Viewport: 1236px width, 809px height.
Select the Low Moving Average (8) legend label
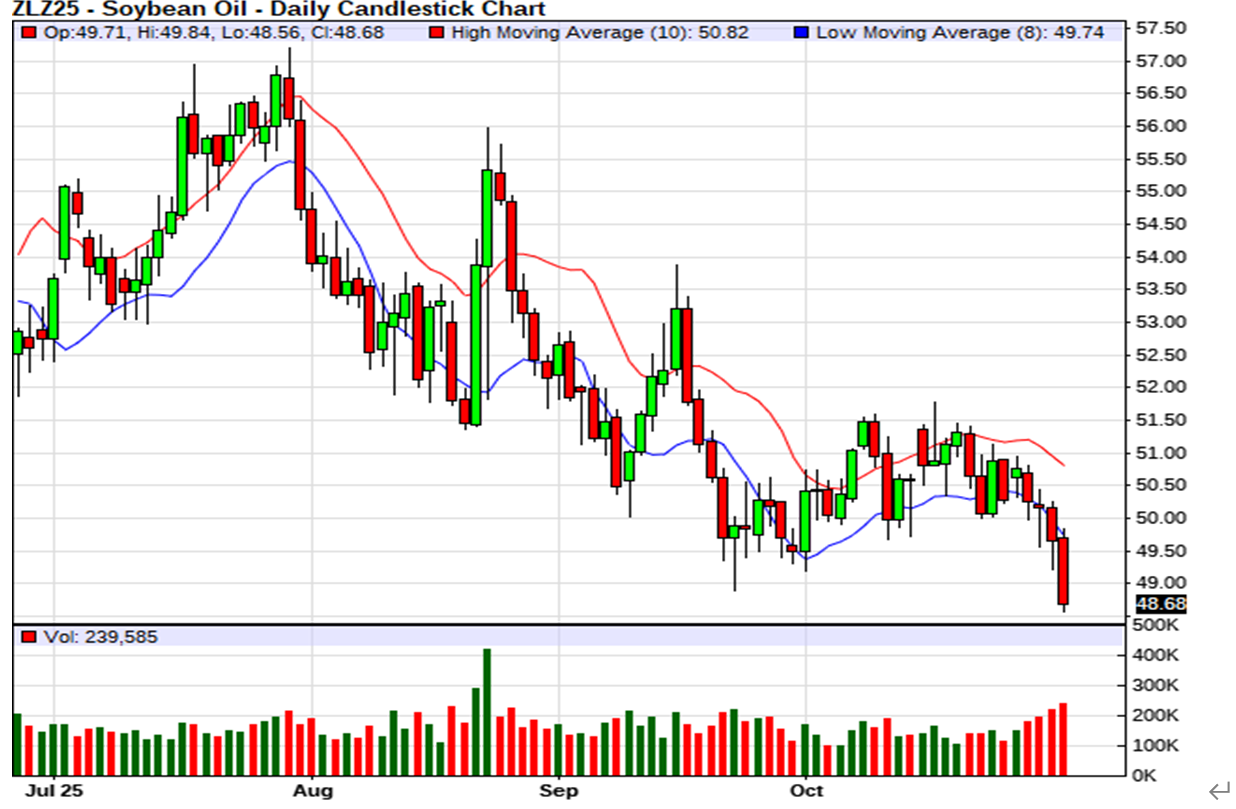(x=960, y=33)
